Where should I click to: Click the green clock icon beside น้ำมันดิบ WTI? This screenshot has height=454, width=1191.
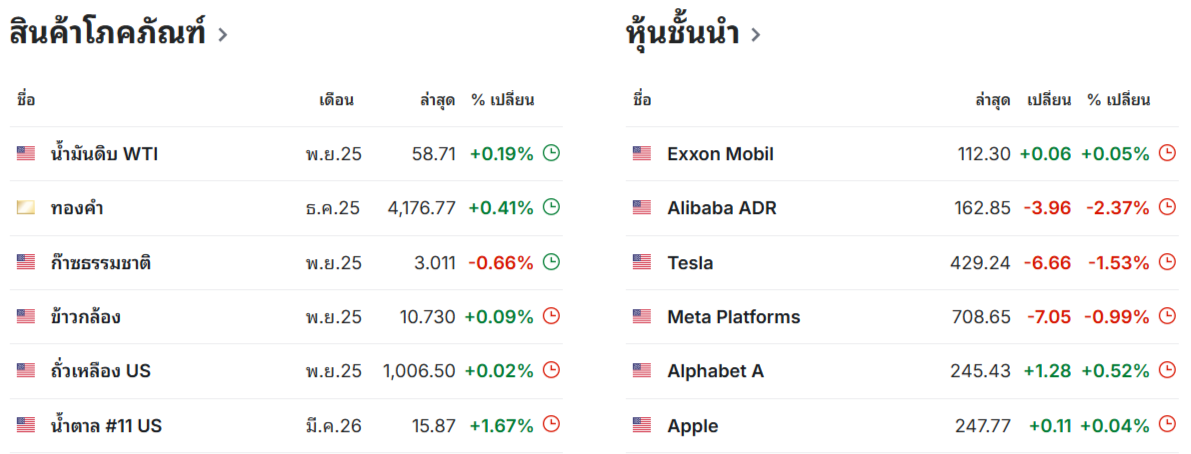[551, 153]
